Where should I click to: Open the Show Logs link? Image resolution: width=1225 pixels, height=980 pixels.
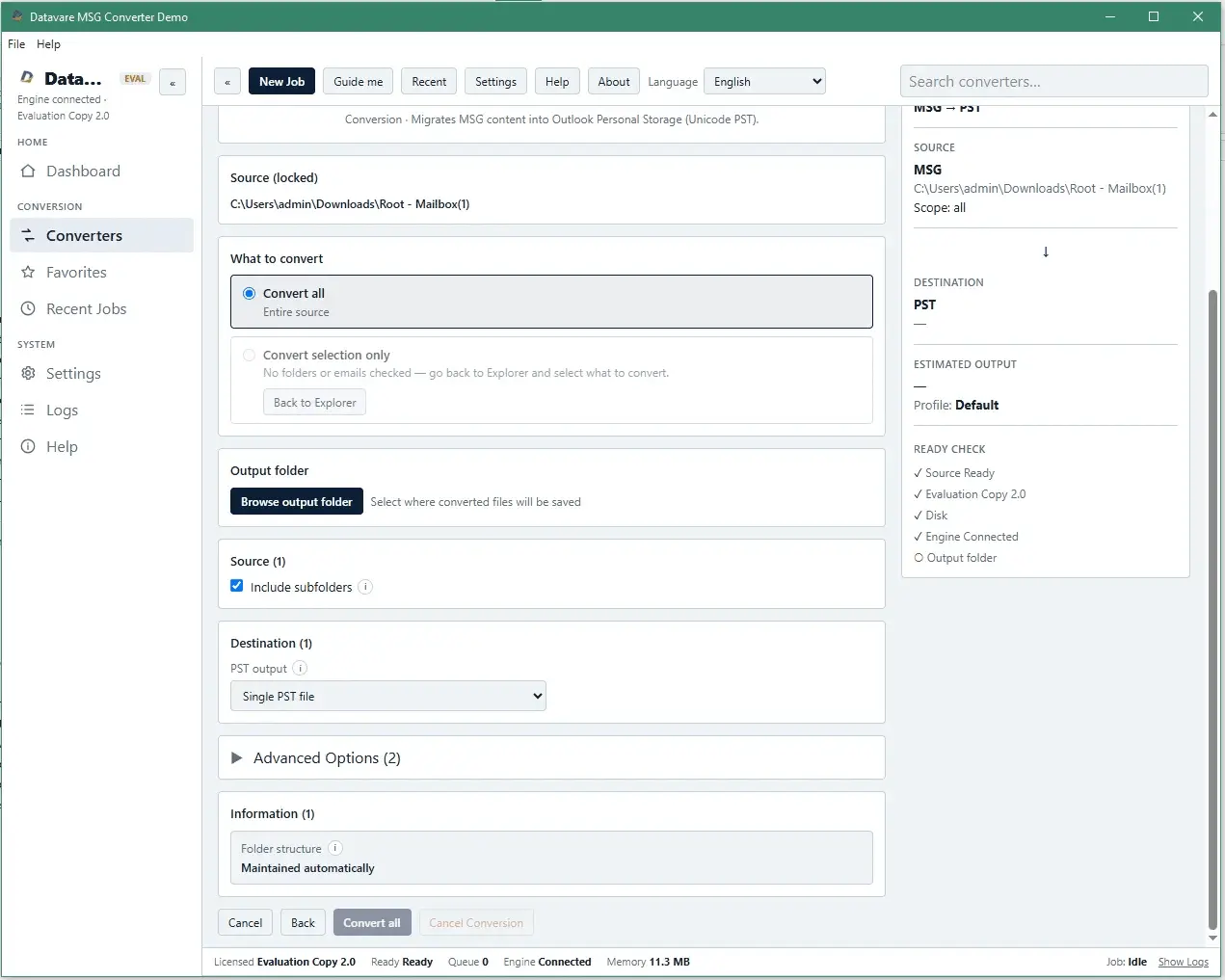pyautogui.click(x=1183, y=962)
